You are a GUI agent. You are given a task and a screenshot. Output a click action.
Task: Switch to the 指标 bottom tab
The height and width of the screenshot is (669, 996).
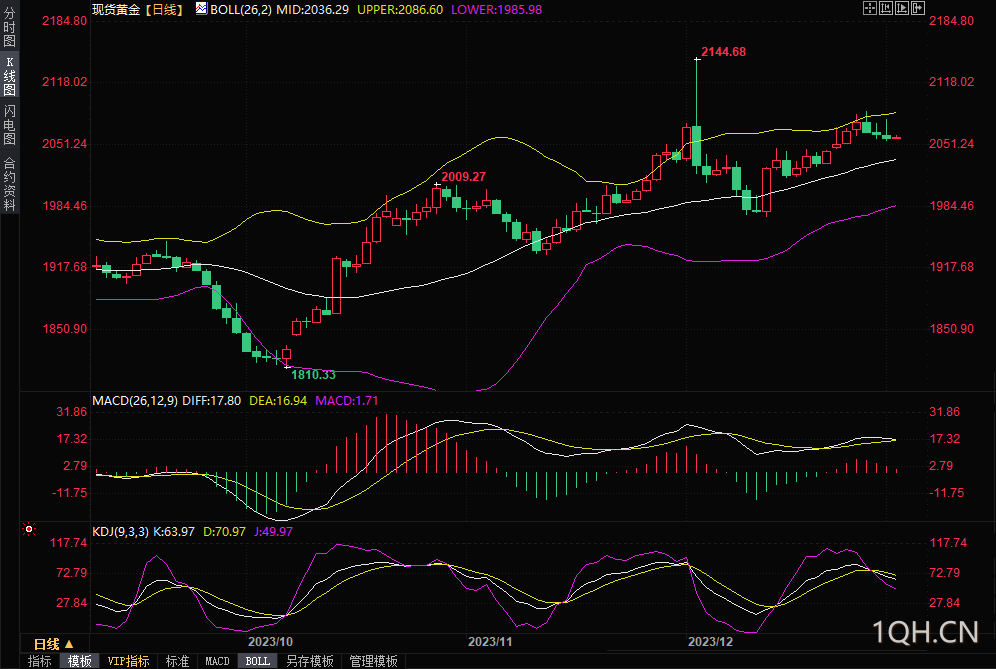(x=39, y=661)
